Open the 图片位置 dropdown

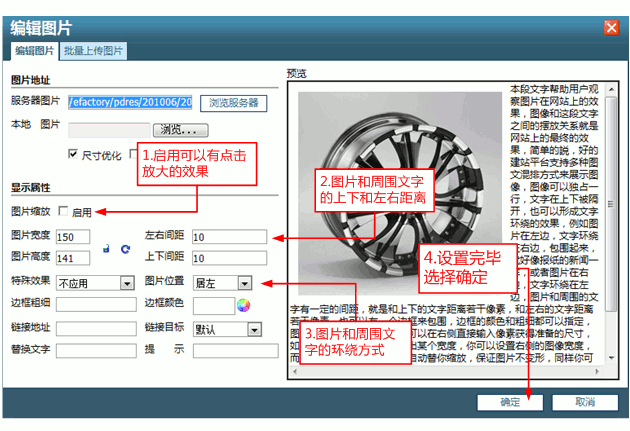245,283
